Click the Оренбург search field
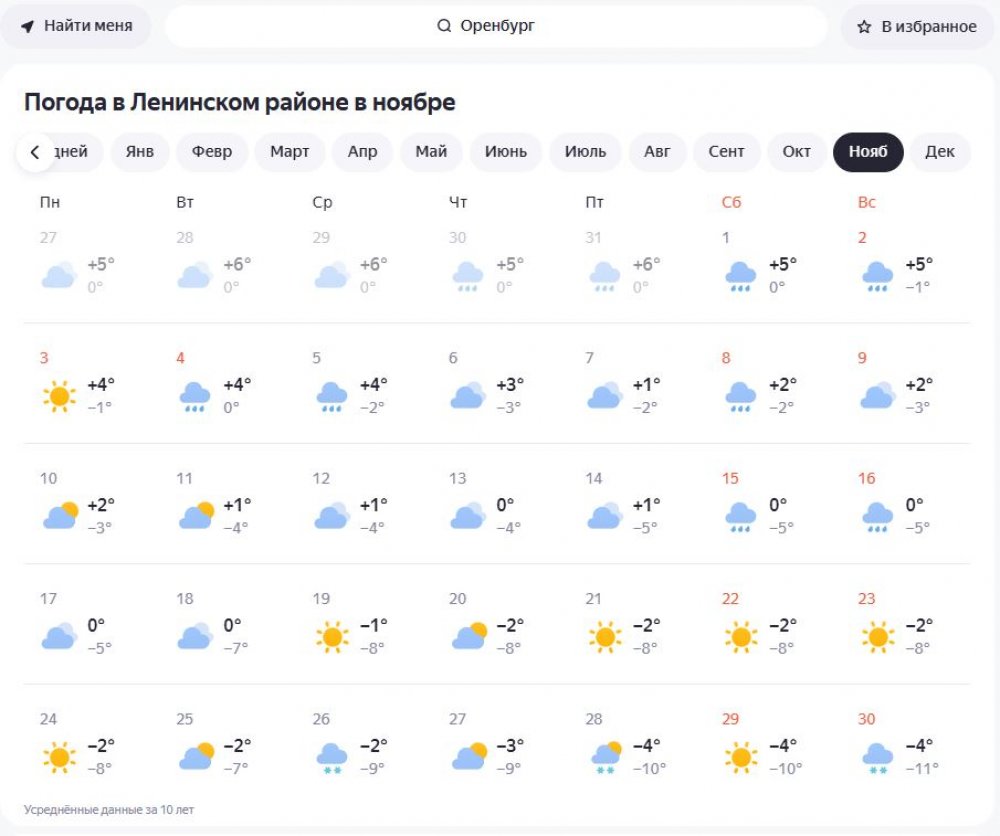 496,26
